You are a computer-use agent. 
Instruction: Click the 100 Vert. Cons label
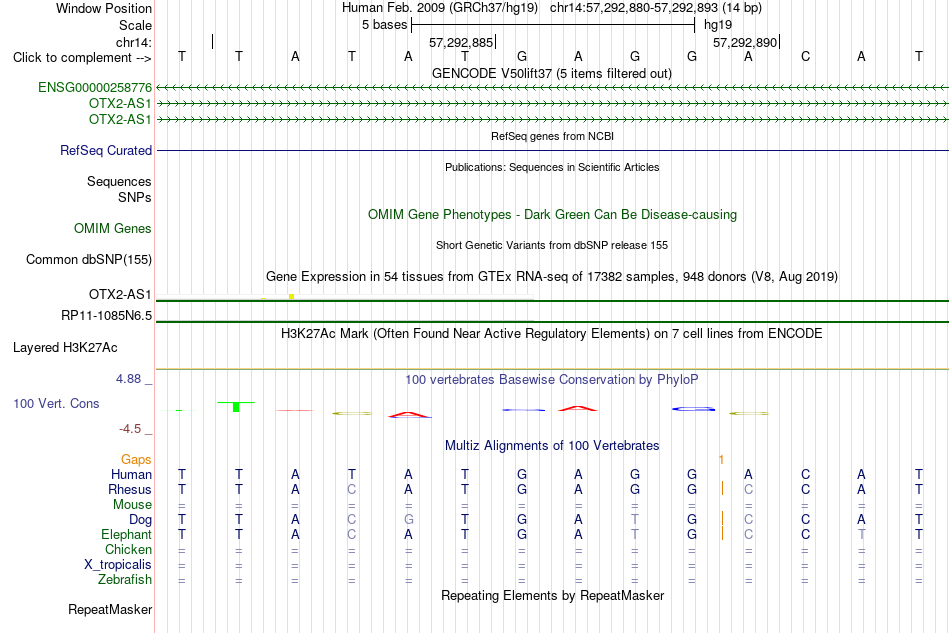coord(56,403)
